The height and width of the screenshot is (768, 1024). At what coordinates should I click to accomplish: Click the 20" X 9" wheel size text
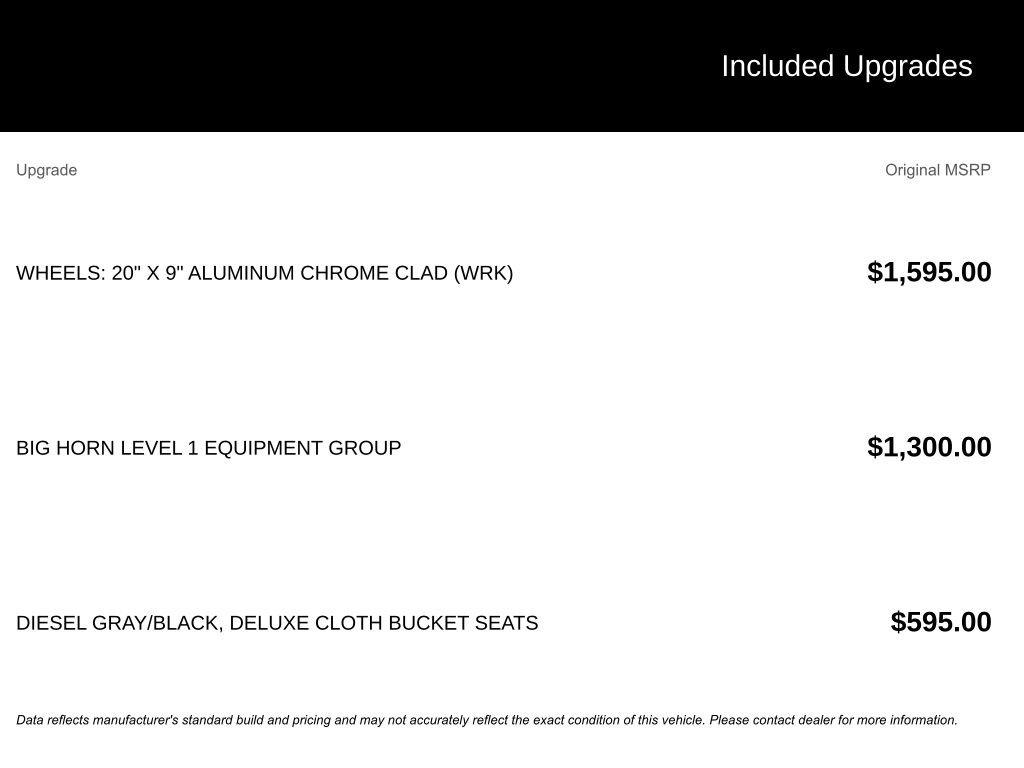147,273
